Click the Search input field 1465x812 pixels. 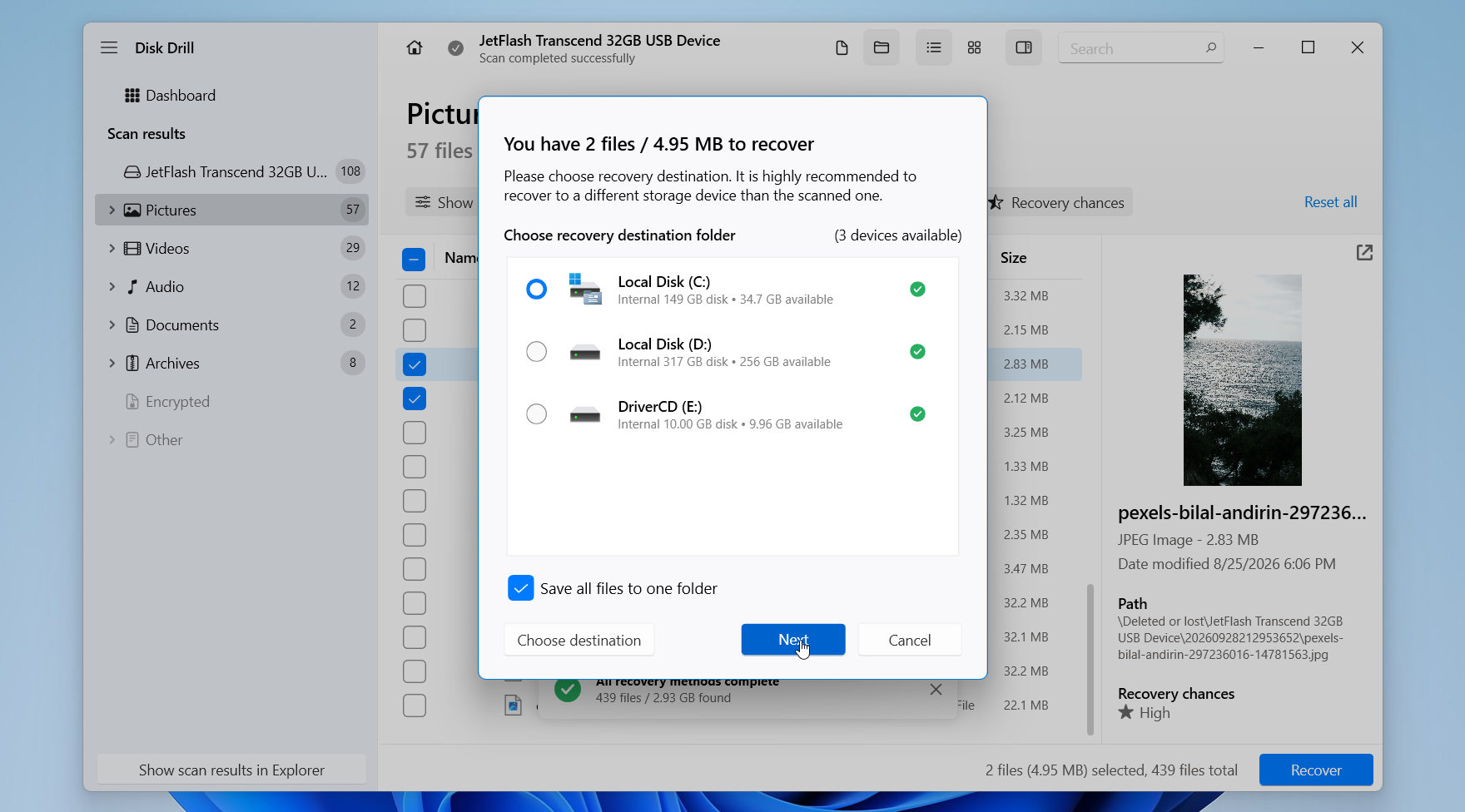[x=1141, y=48]
